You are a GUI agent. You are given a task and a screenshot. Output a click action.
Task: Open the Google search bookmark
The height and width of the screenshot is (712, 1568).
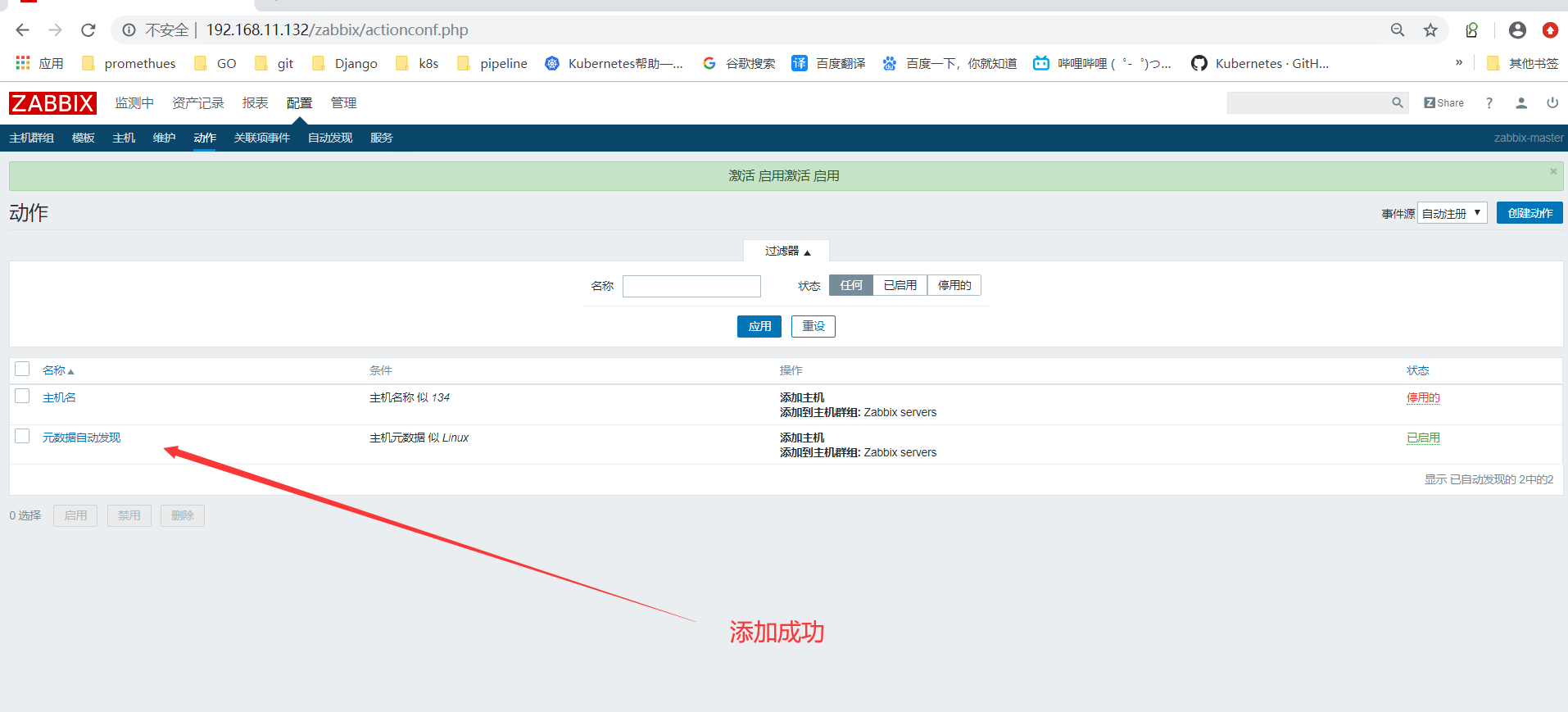pos(739,63)
